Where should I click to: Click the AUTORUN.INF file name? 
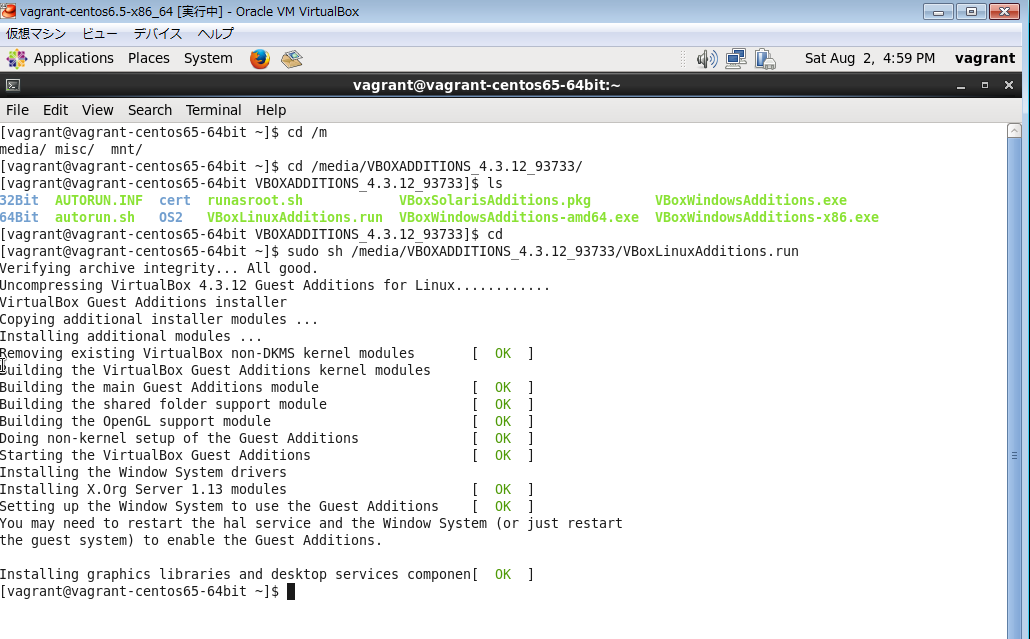(99, 200)
